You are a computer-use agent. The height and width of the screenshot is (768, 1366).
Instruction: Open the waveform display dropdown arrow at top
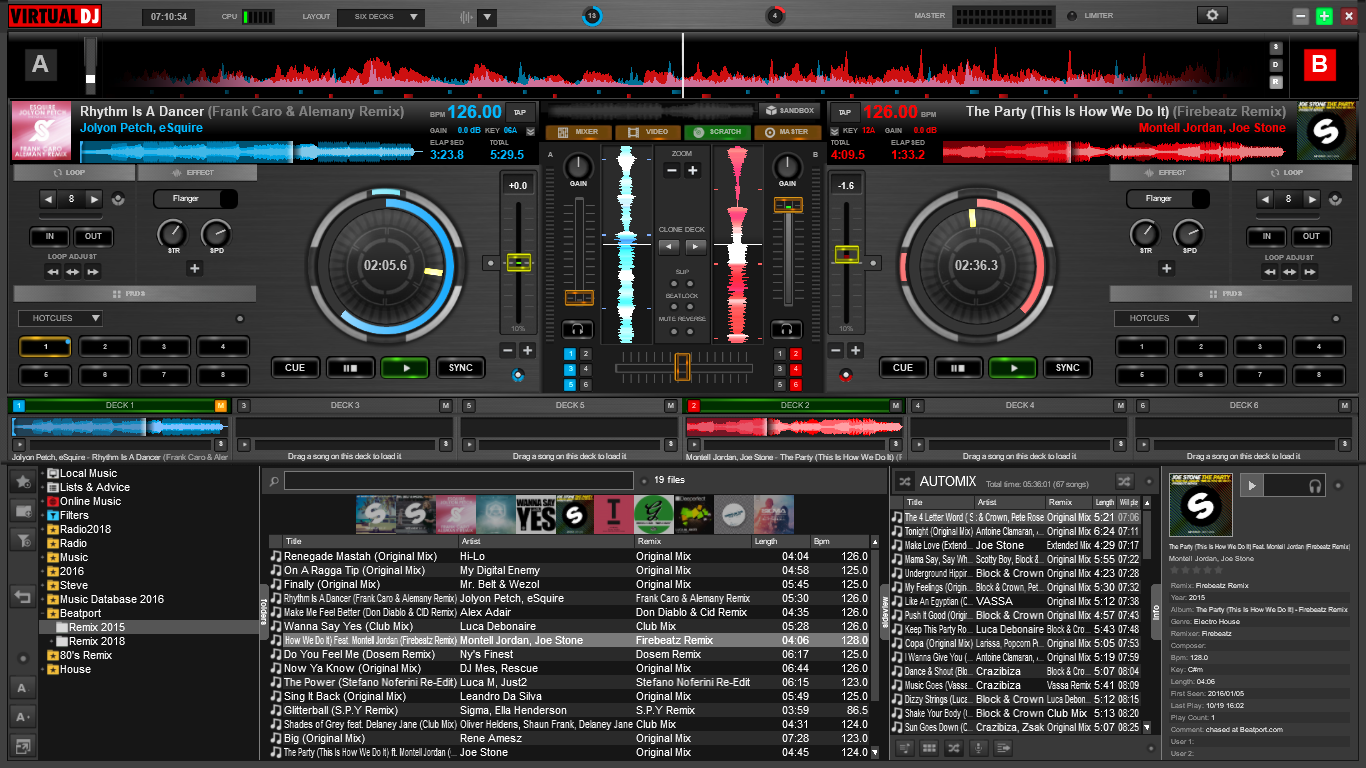click(x=487, y=17)
